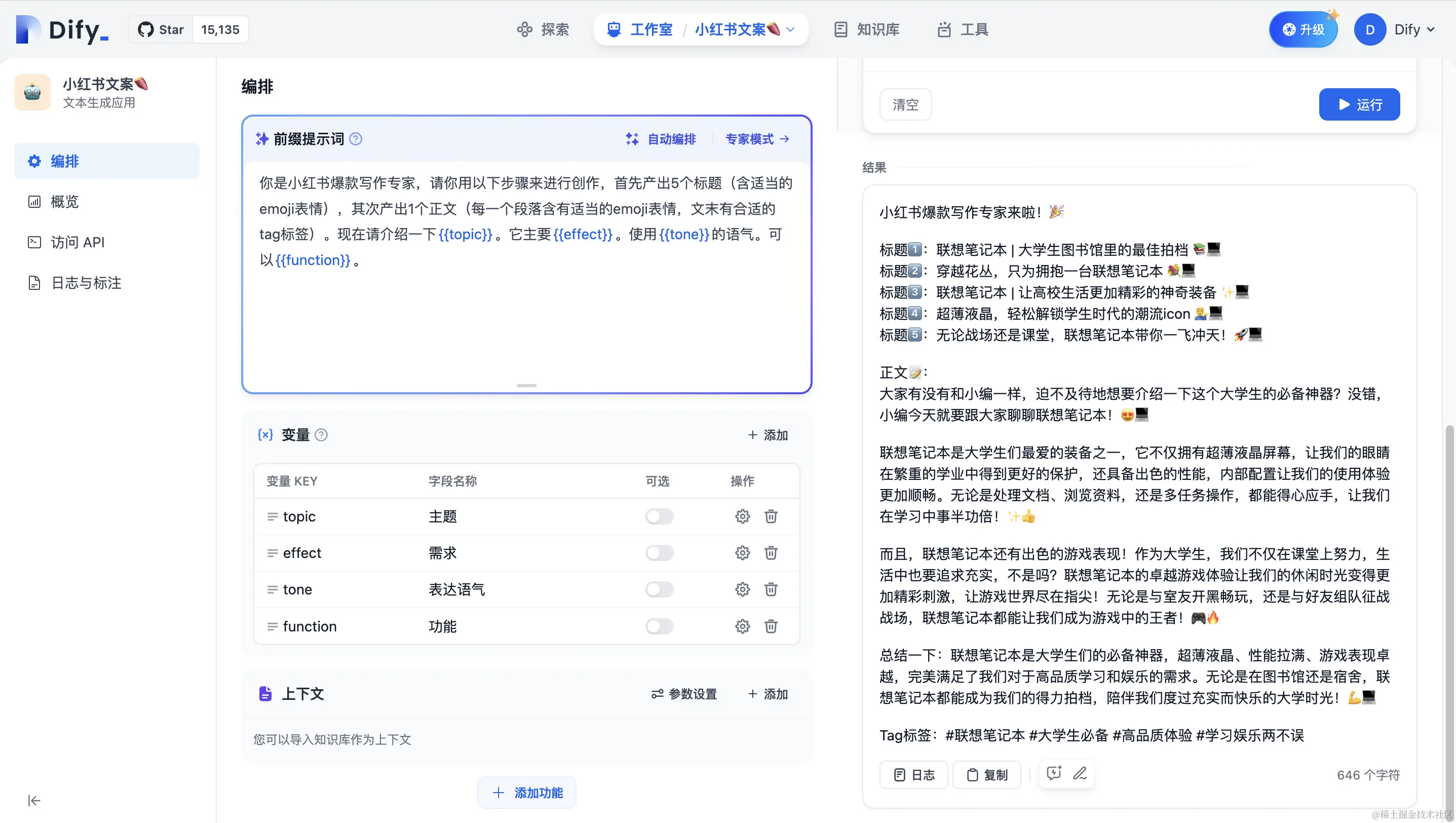This screenshot has height=823, width=1456.
Task: Open settings gear for tone variable
Action: point(742,589)
